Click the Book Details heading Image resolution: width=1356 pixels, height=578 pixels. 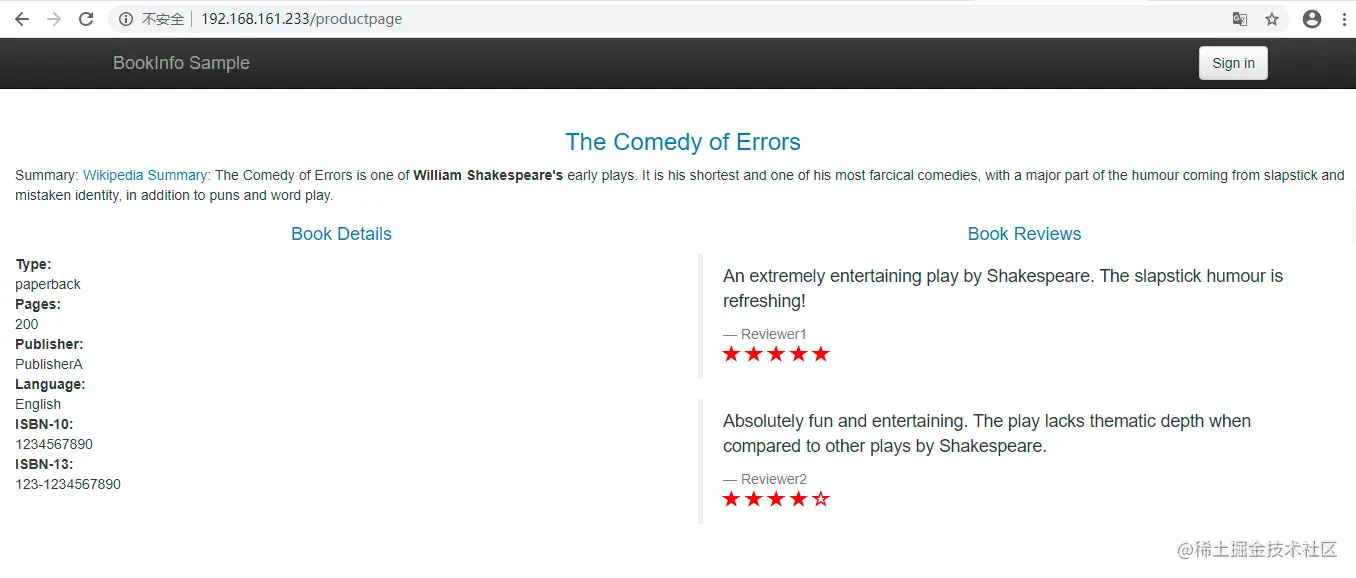click(x=341, y=234)
